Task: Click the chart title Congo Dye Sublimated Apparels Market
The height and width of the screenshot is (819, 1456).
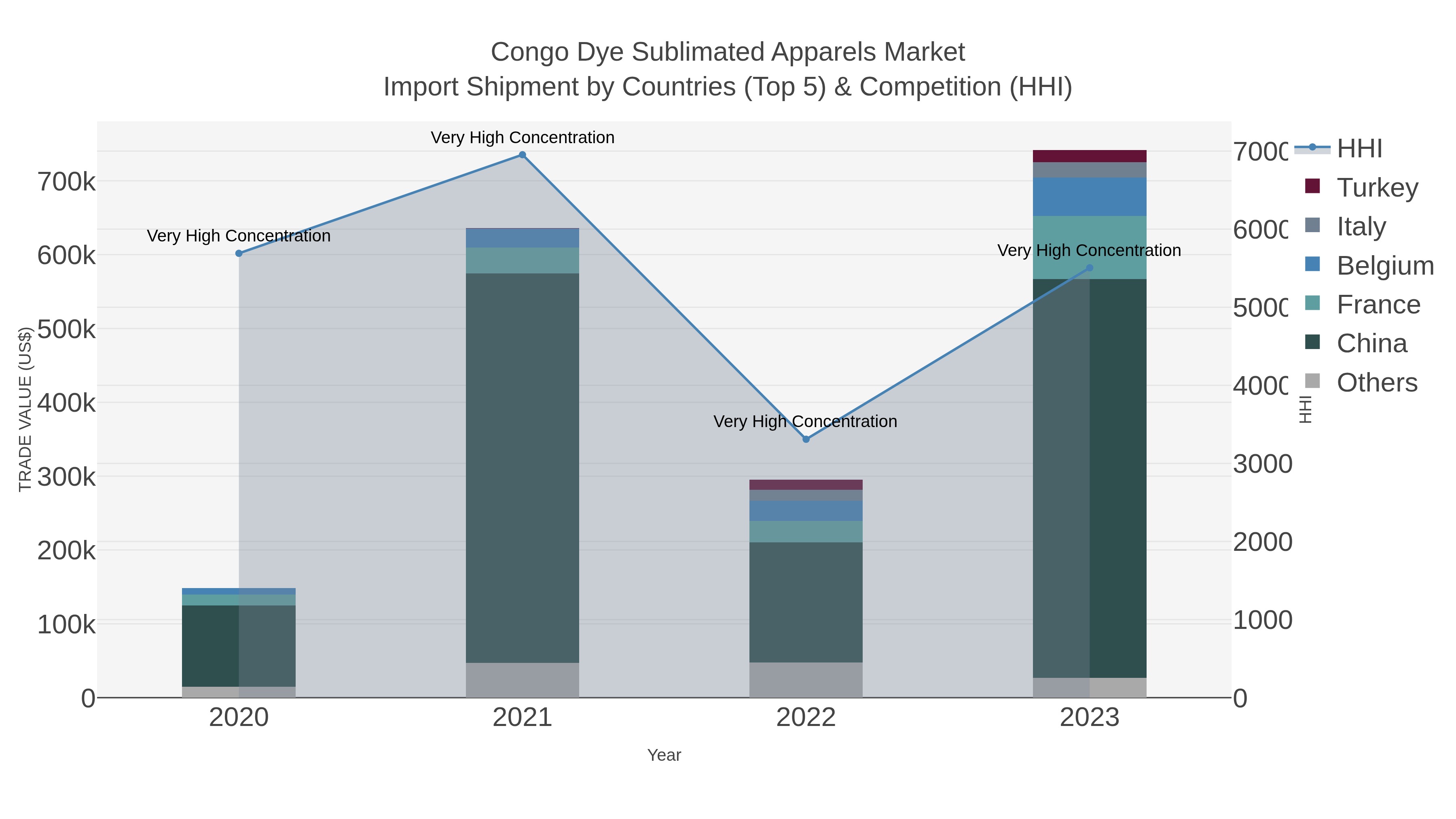Action: 728,52
